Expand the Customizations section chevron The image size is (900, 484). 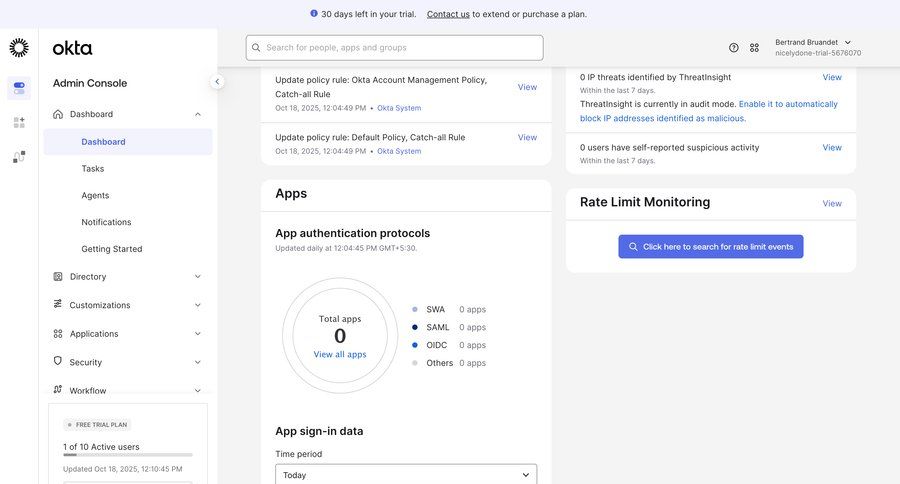pyautogui.click(x=197, y=305)
